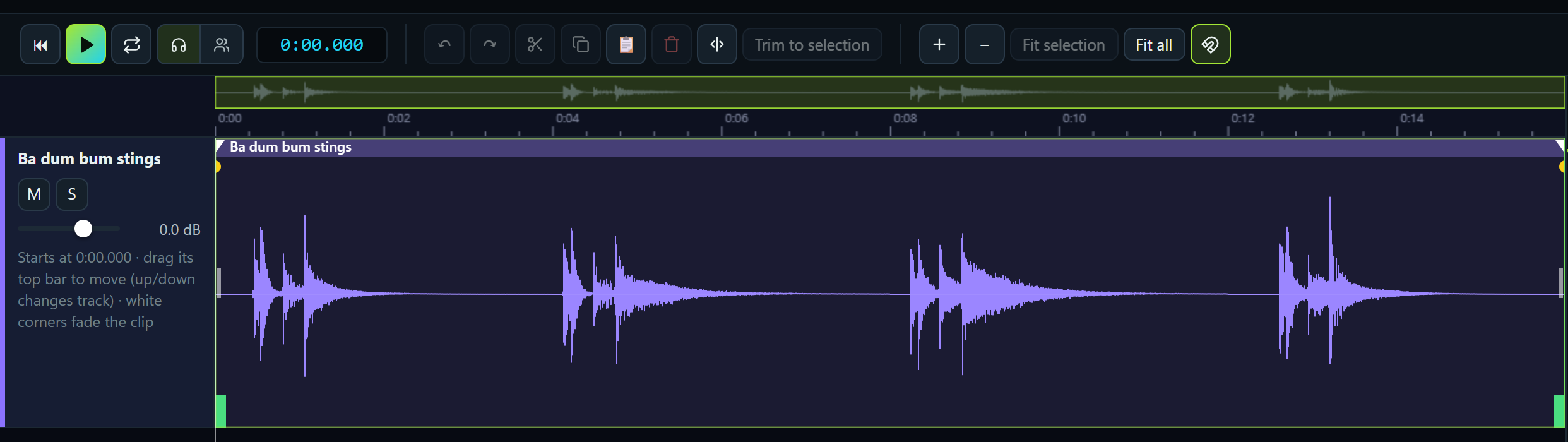Image resolution: width=1568 pixels, height=442 pixels.
Task: Click the left grey trim grip of the clip
Action: (x=219, y=283)
